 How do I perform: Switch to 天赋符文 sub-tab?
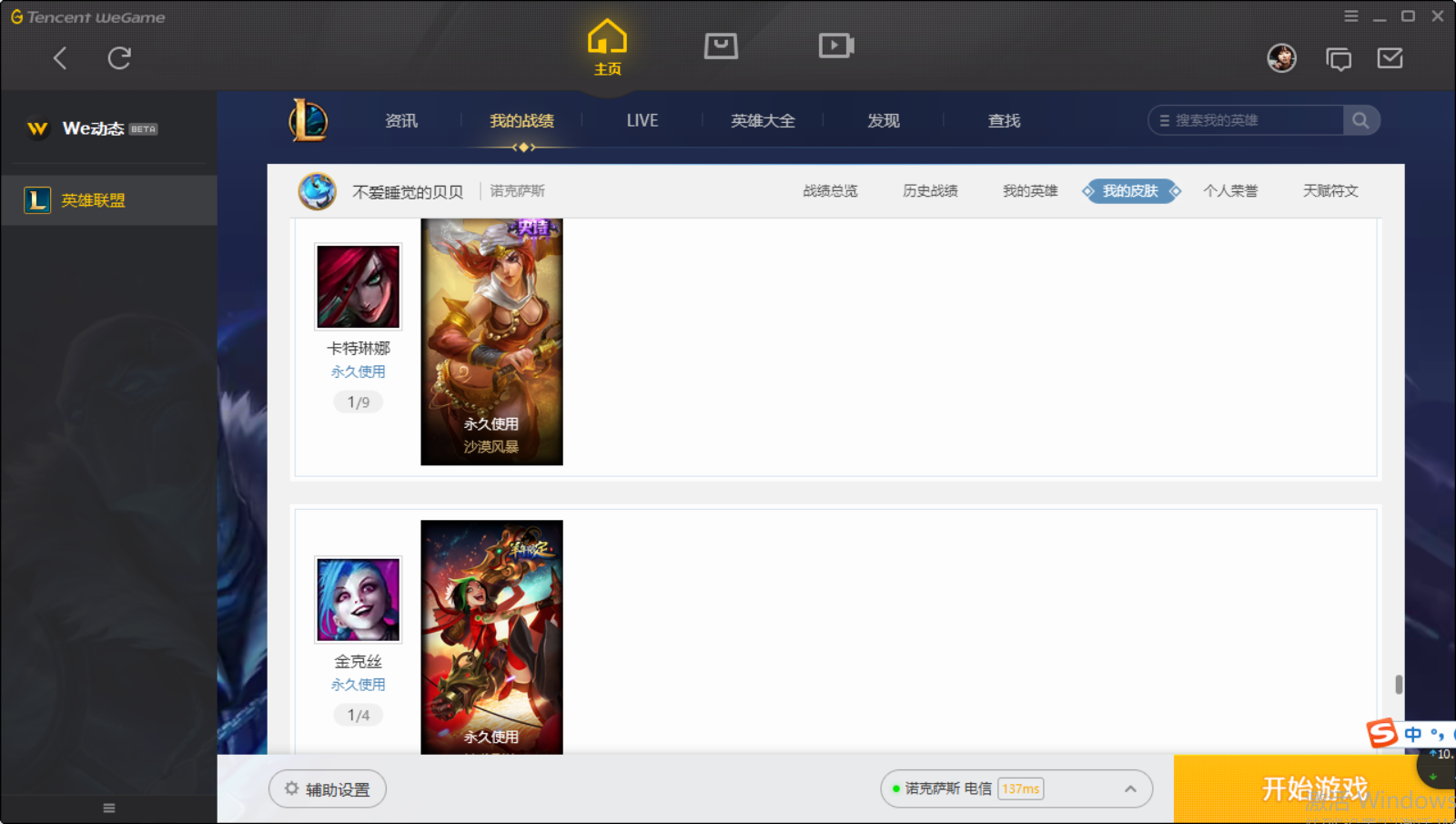click(x=1330, y=191)
